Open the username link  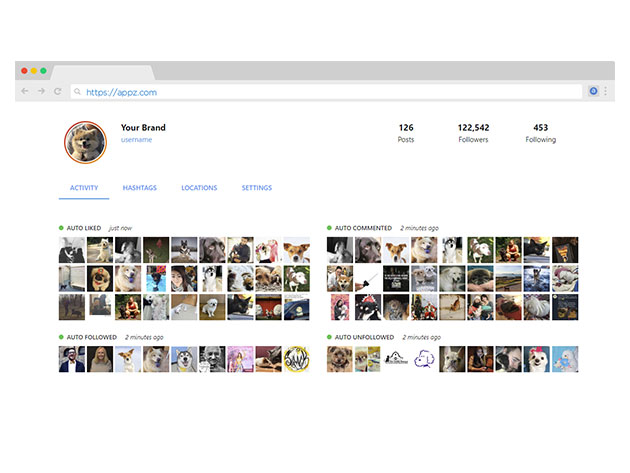(136, 139)
